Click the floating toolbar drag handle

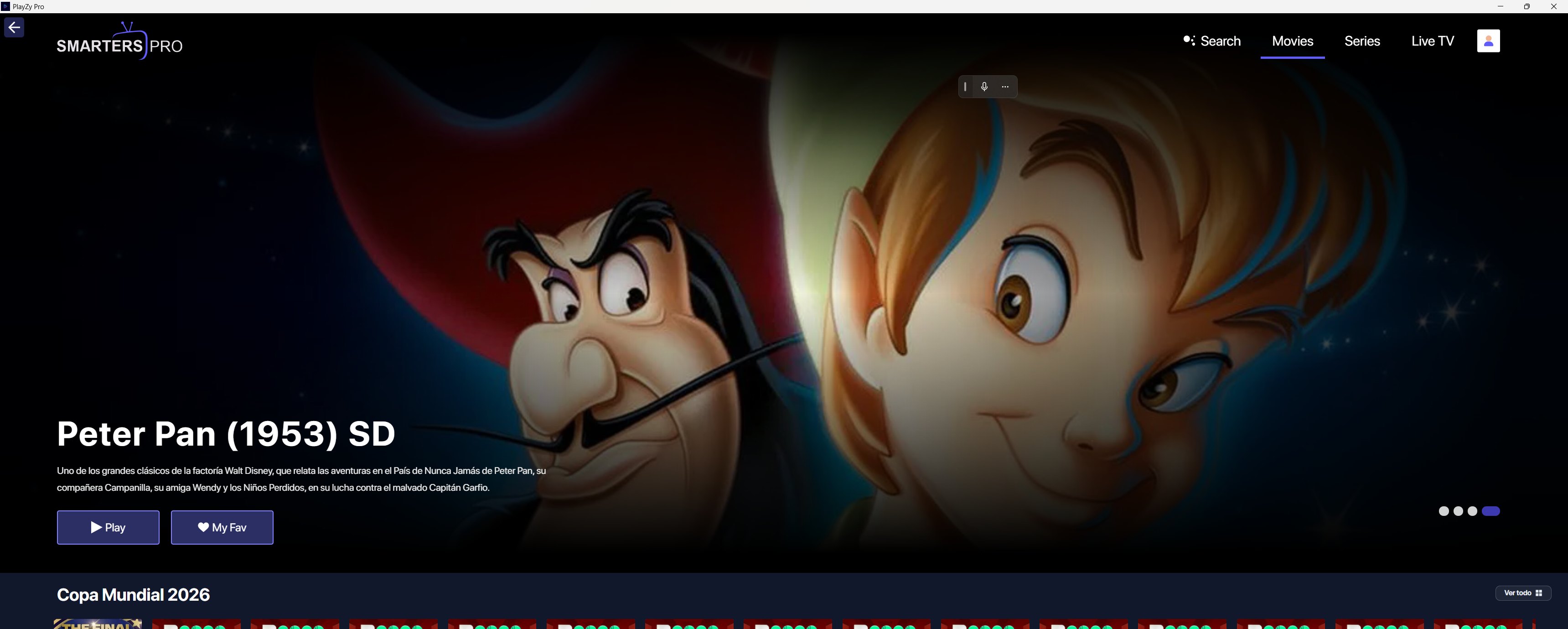tap(965, 87)
